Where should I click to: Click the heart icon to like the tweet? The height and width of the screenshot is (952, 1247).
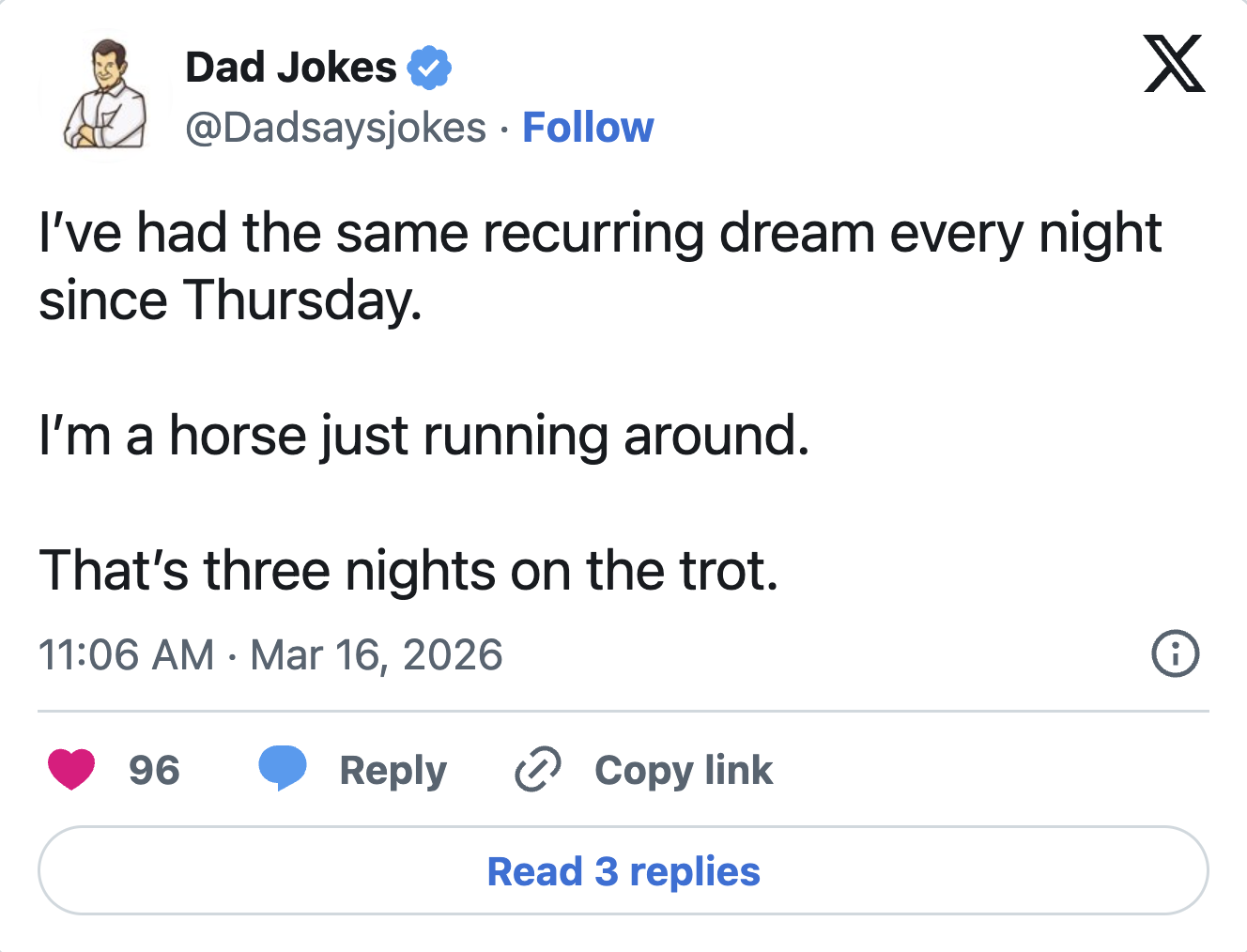pos(71,770)
